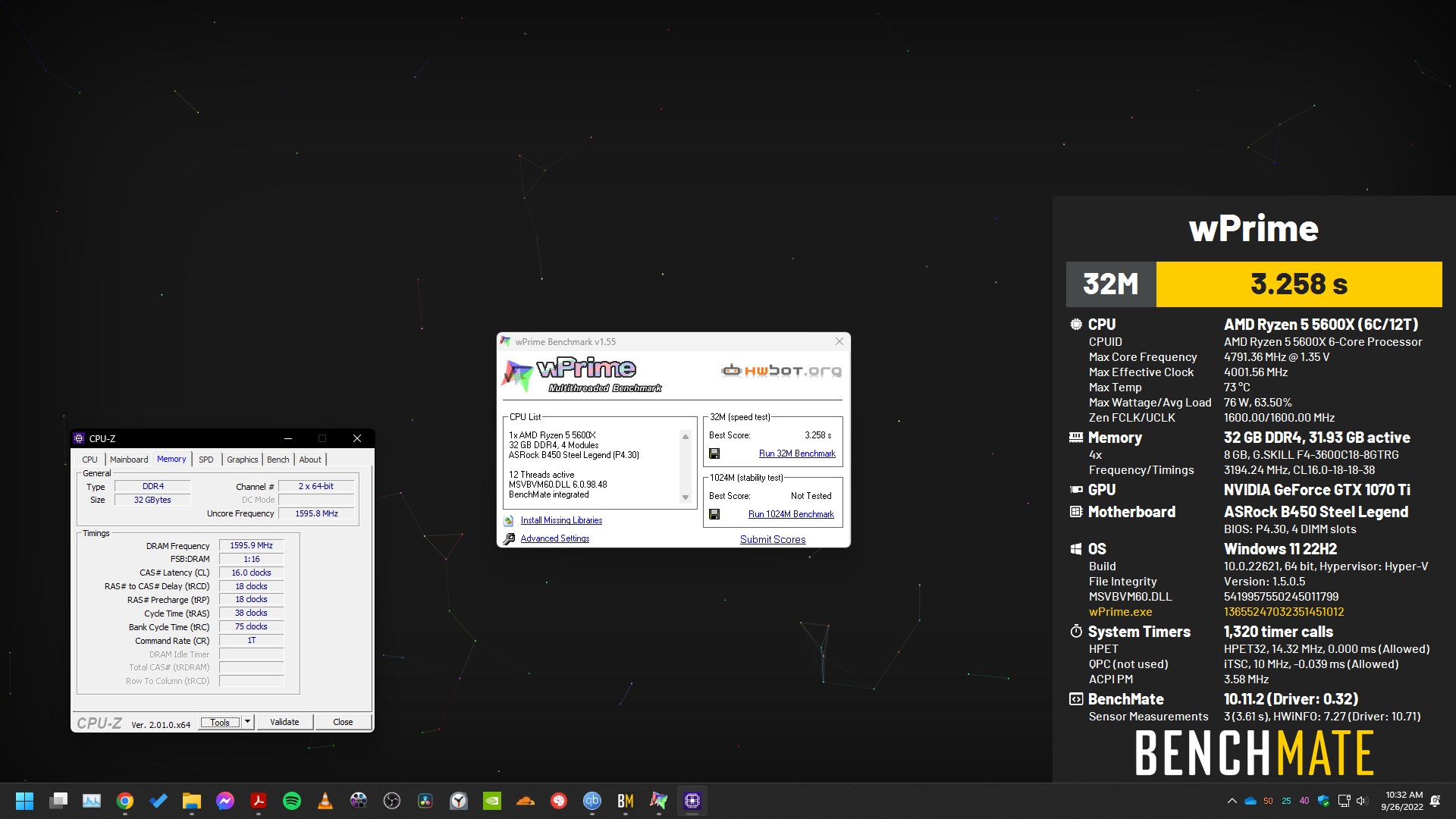Open the film reel video app on the taskbar
Screen dimensions: 1456x819
click(x=359, y=801)
